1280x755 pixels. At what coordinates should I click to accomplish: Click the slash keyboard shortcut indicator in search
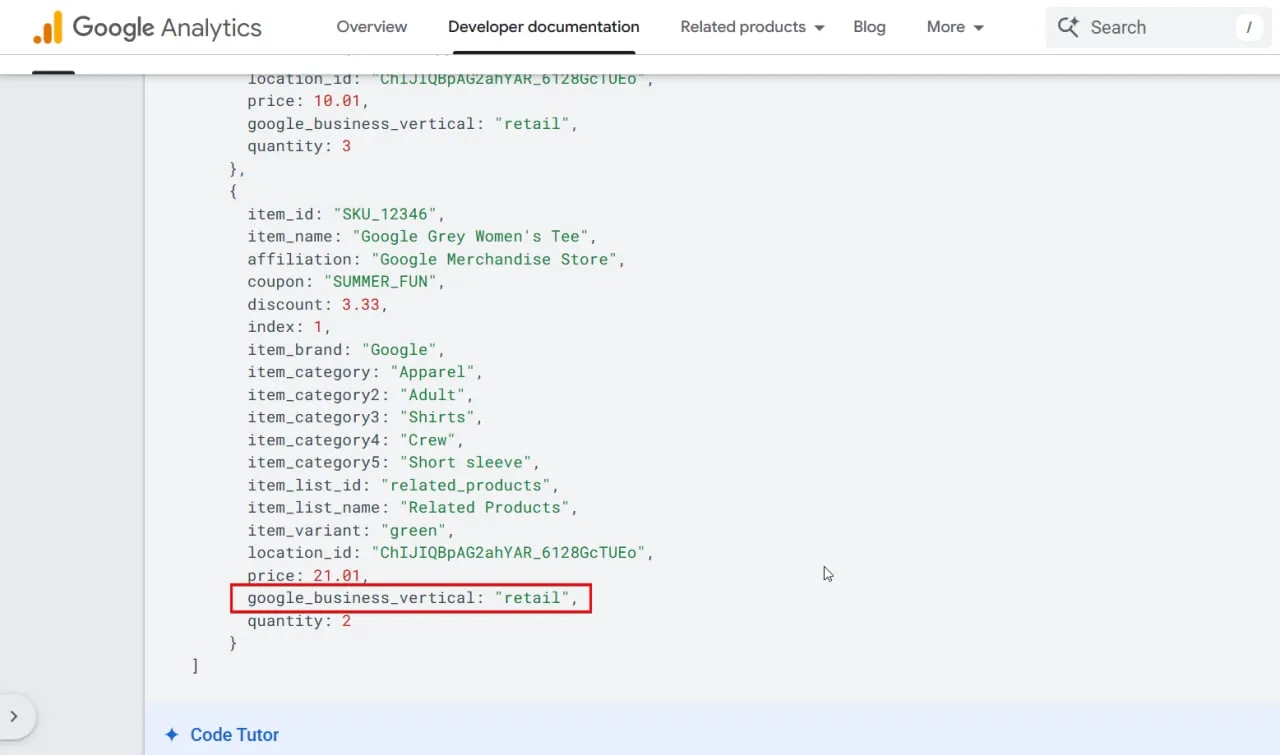[x=1249, y=27]
